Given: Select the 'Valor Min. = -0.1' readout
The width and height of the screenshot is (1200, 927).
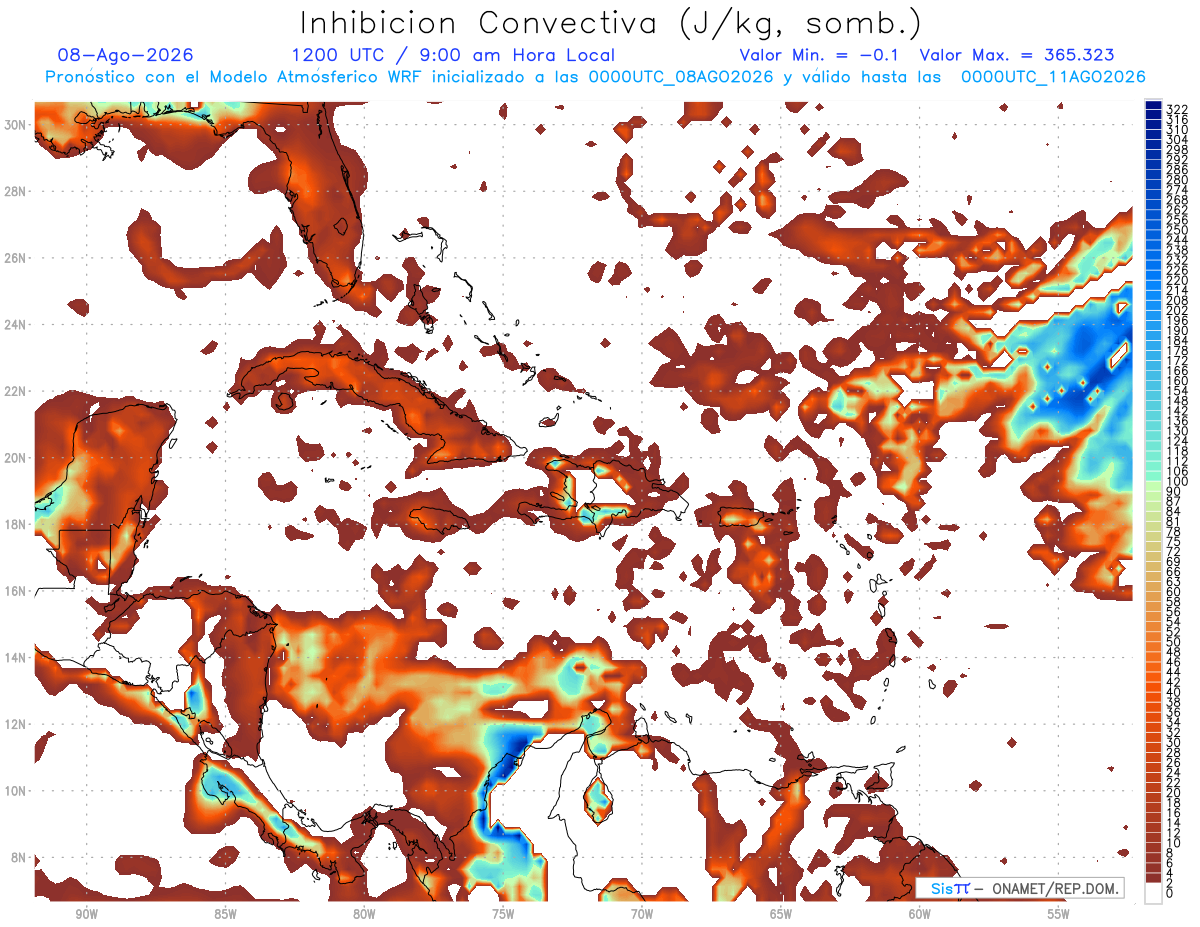Looking at the screenshot, I should 820,55.
